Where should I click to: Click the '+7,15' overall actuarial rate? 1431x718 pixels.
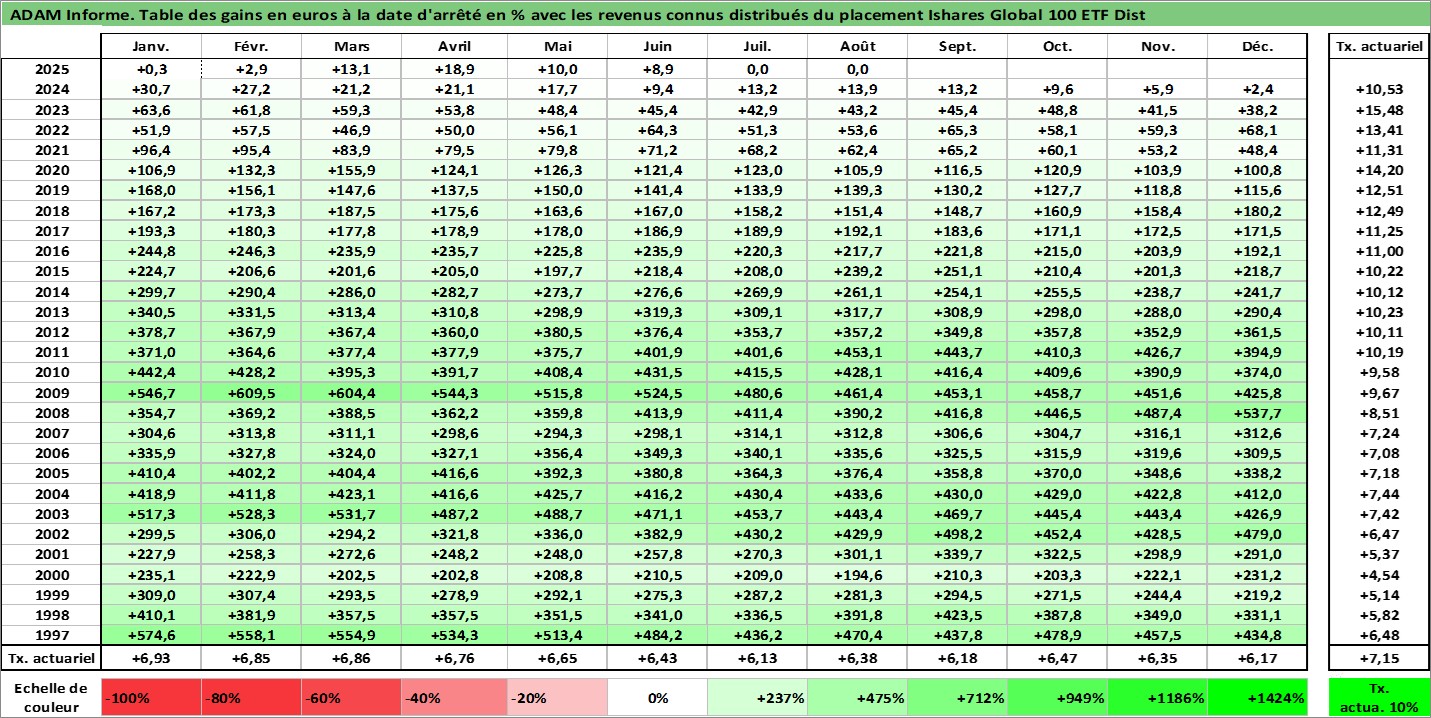pyautogui.click(x=1378, y=658)
